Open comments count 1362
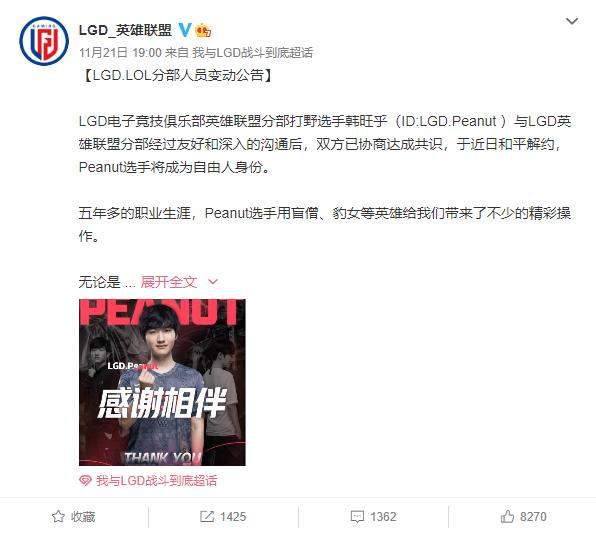596x533 pixels. (x=383, y=517)
